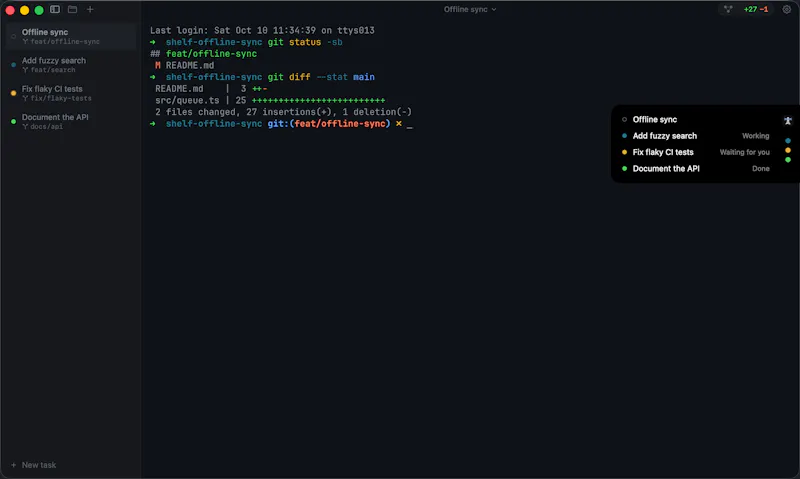Open the Offline sync title dropdown
Image resolution: width=800 pixels, height=479 pixels.
(x=469, y=9)
